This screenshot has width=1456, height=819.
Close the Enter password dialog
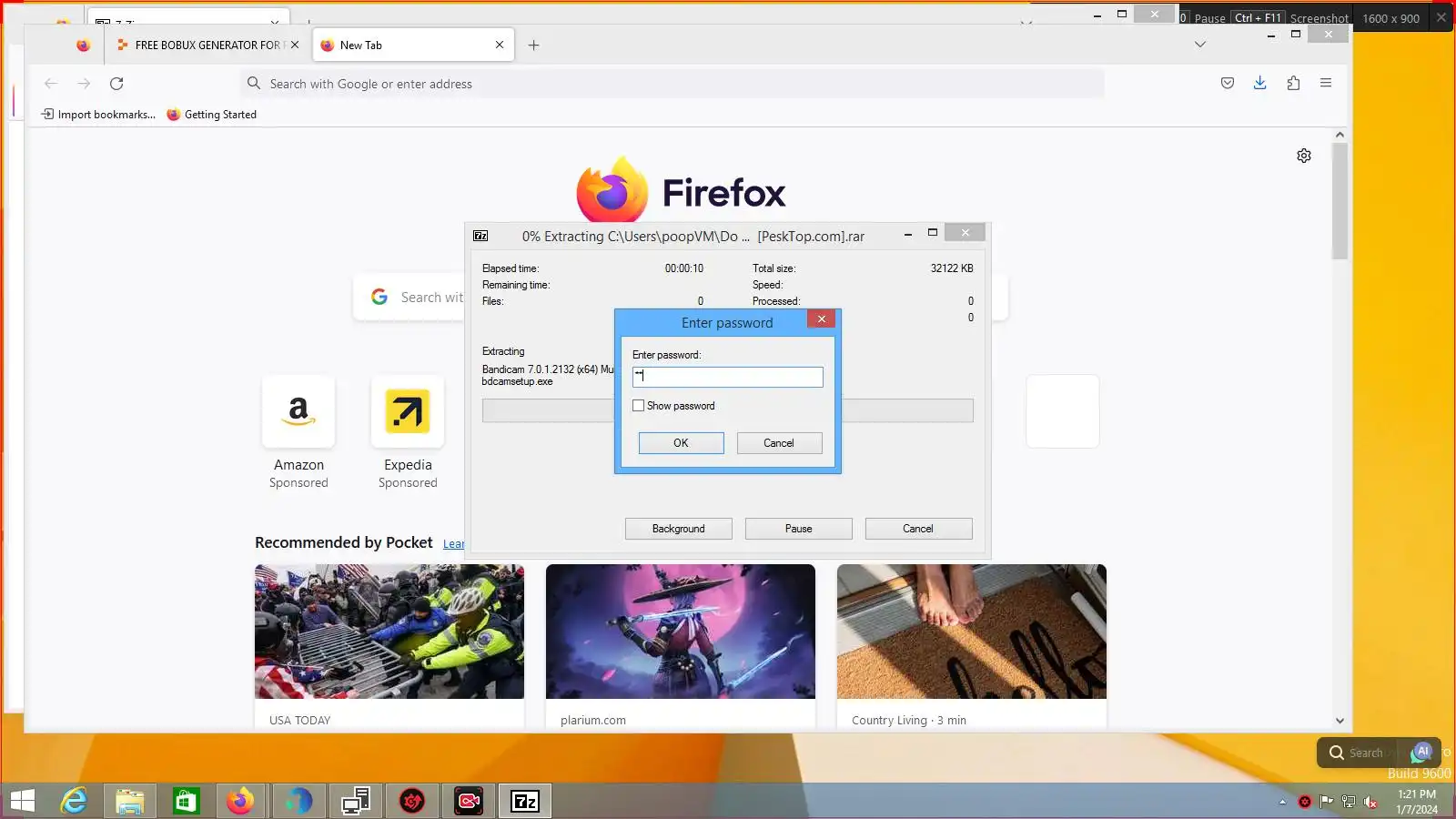pos(821,319)
